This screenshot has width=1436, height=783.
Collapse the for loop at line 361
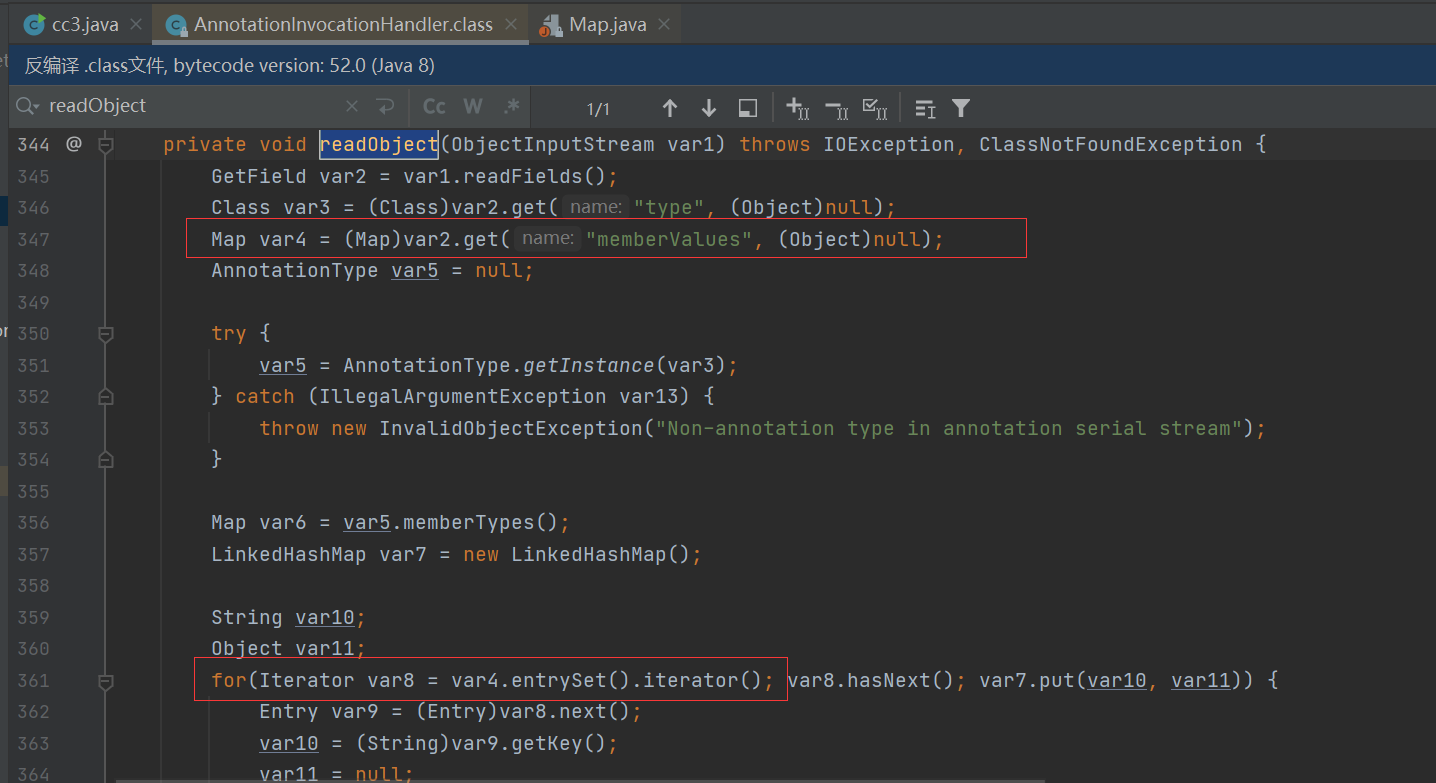(x=105, y=681)
